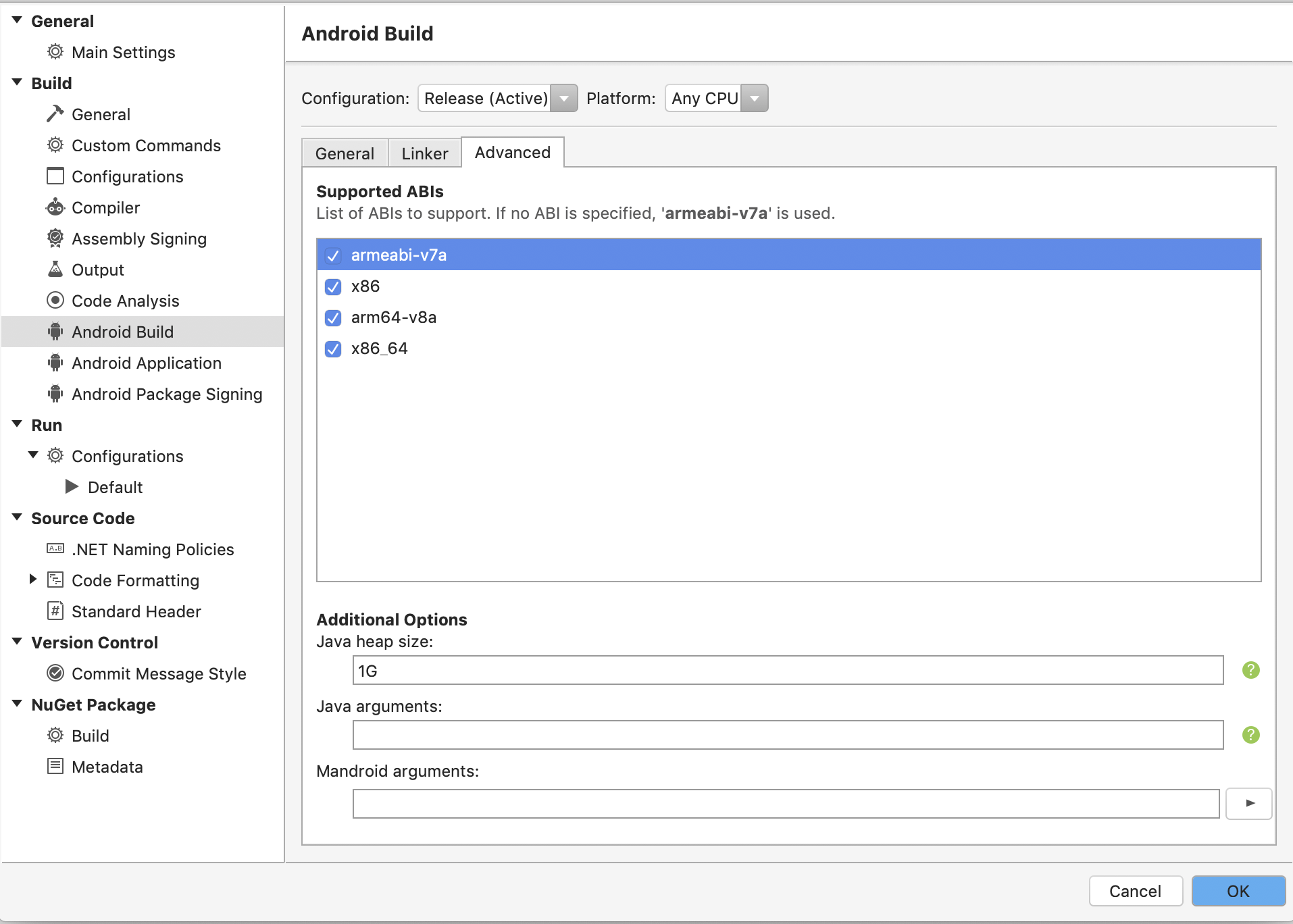Click the Main Settings gear icon
This screenshot has width=1293, height=924.
point(55,52)
